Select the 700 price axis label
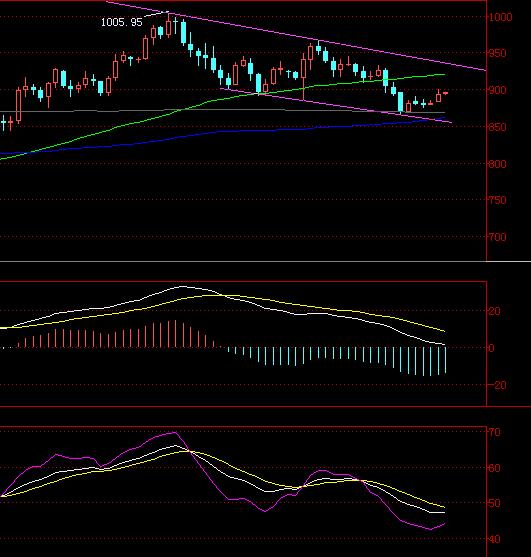The width and height of the screenshot is (531, 557). (x=498, y=237)
